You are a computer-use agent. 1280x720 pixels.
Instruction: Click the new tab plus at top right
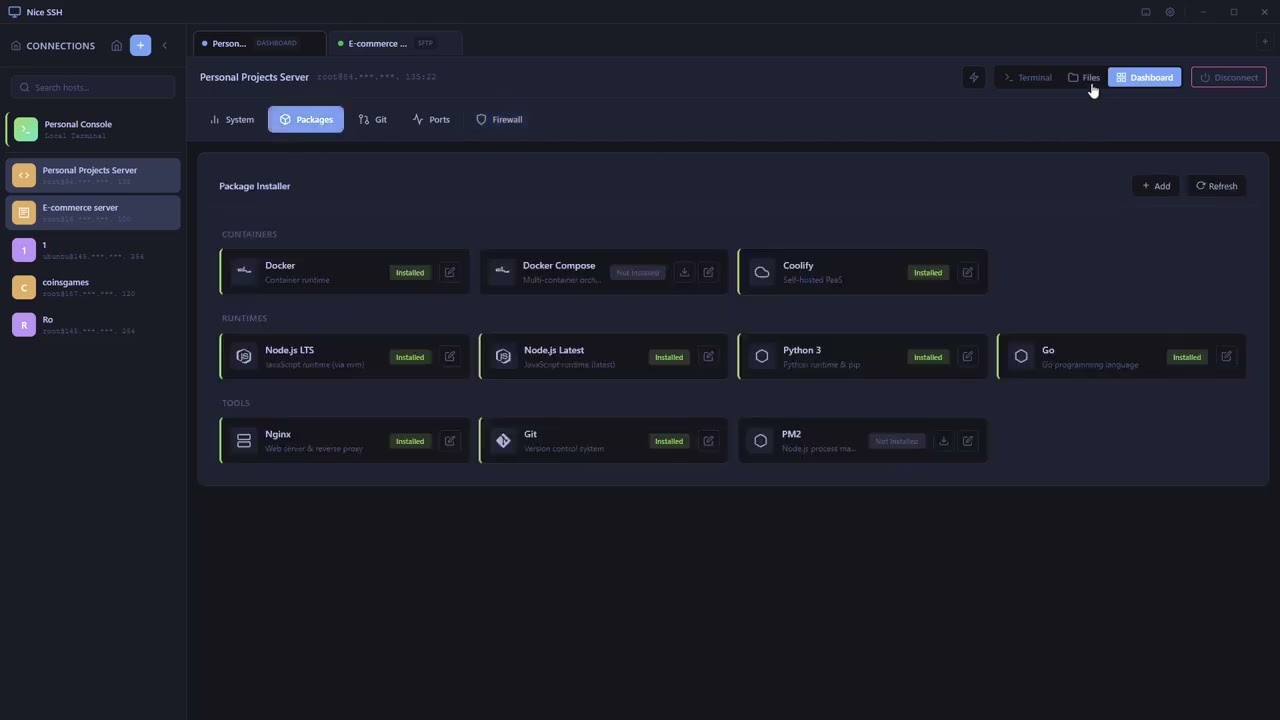pyautogui.click(x=1265, y=42)
